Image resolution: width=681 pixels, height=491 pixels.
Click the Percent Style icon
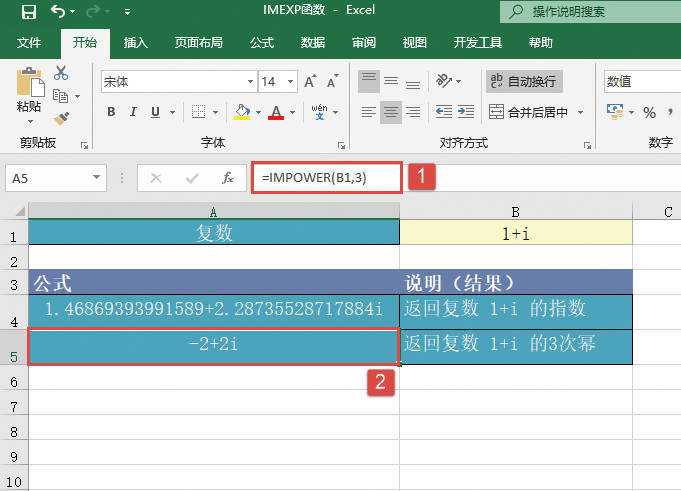click(x=649, y=112)
